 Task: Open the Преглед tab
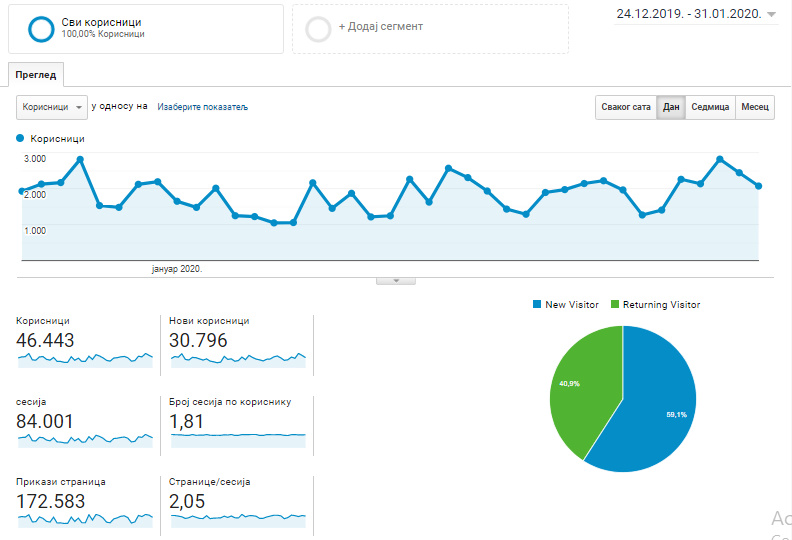(x=36, y=75)
